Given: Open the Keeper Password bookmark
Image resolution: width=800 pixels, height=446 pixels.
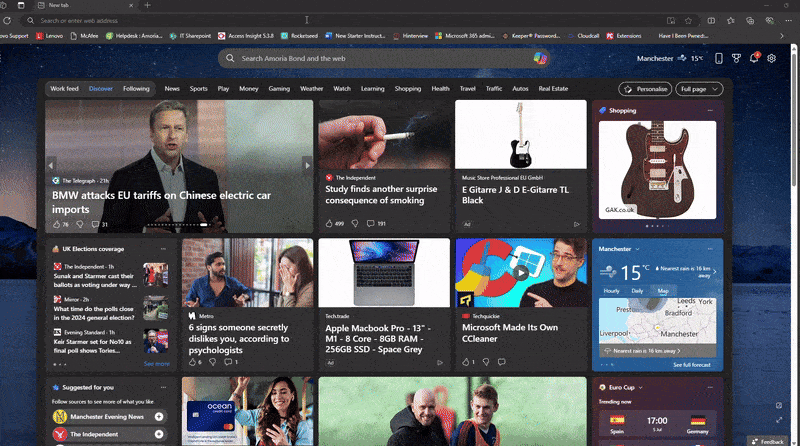Looking at the screenshot, I should click(x=531, y=36).
